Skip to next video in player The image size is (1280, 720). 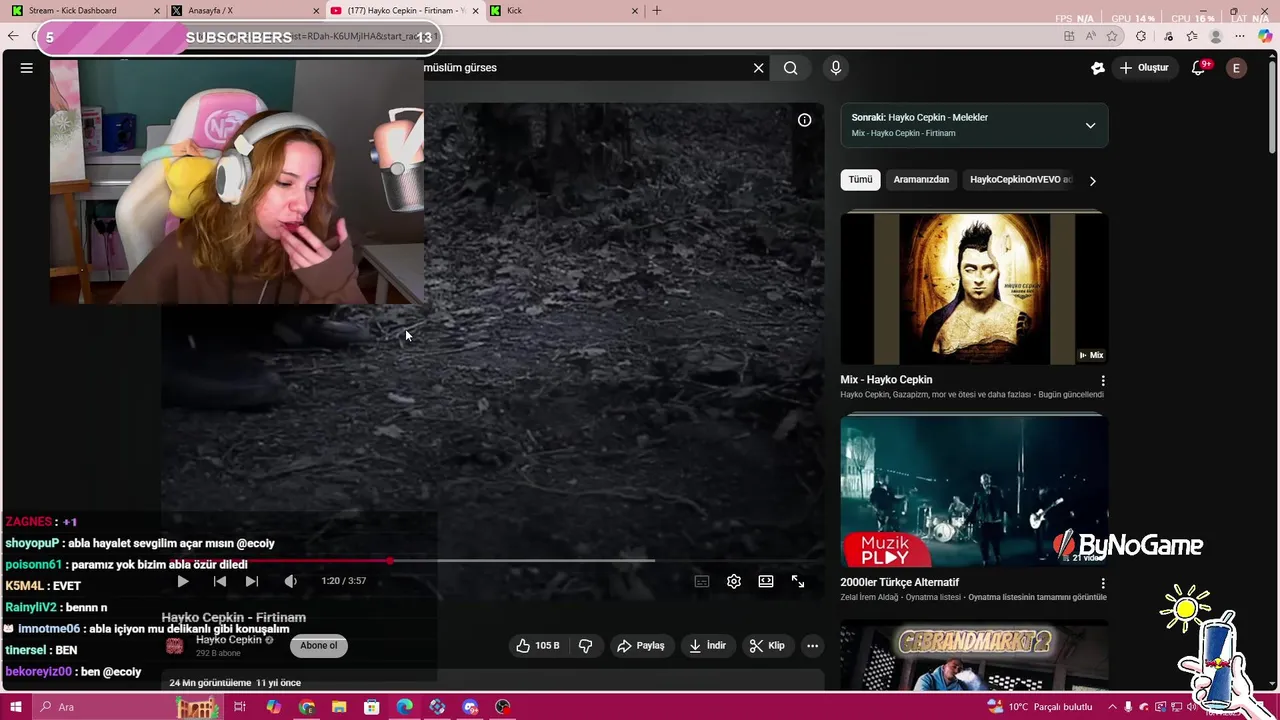coord(252,581)
